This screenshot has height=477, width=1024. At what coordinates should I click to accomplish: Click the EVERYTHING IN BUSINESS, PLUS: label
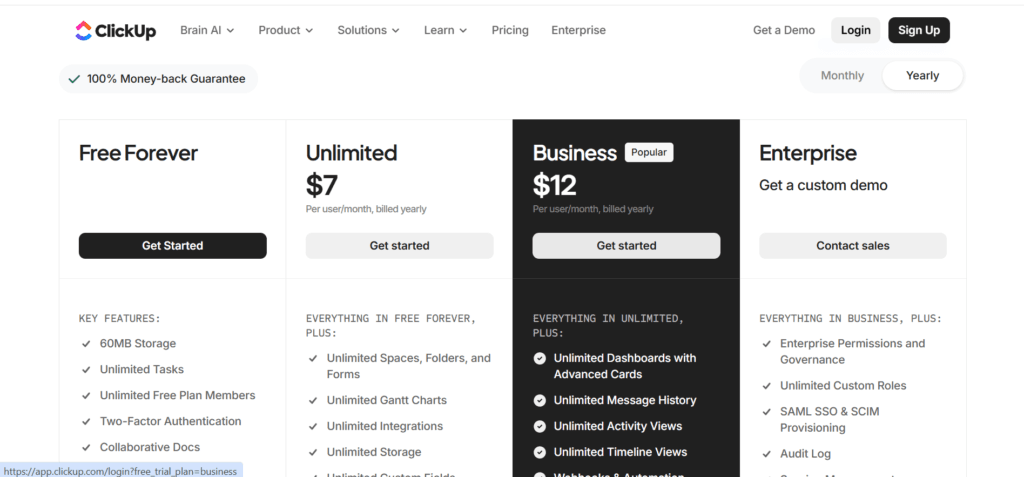[x=850, y=319]
